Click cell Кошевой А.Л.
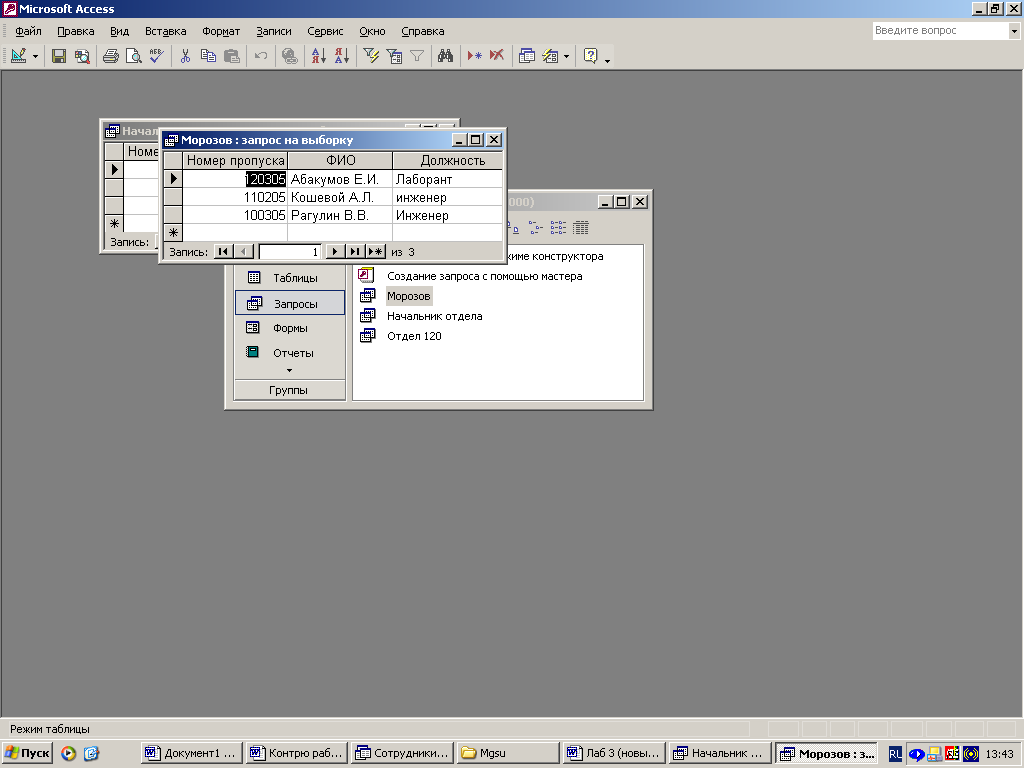Image resolution: width=1024 pixels, height=768 pixels. [x=340, y=197]
